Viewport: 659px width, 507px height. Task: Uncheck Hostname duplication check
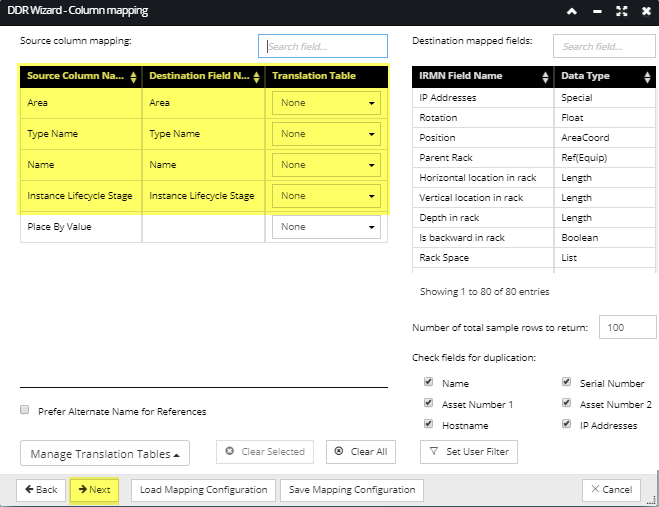(x=428, y=423)
